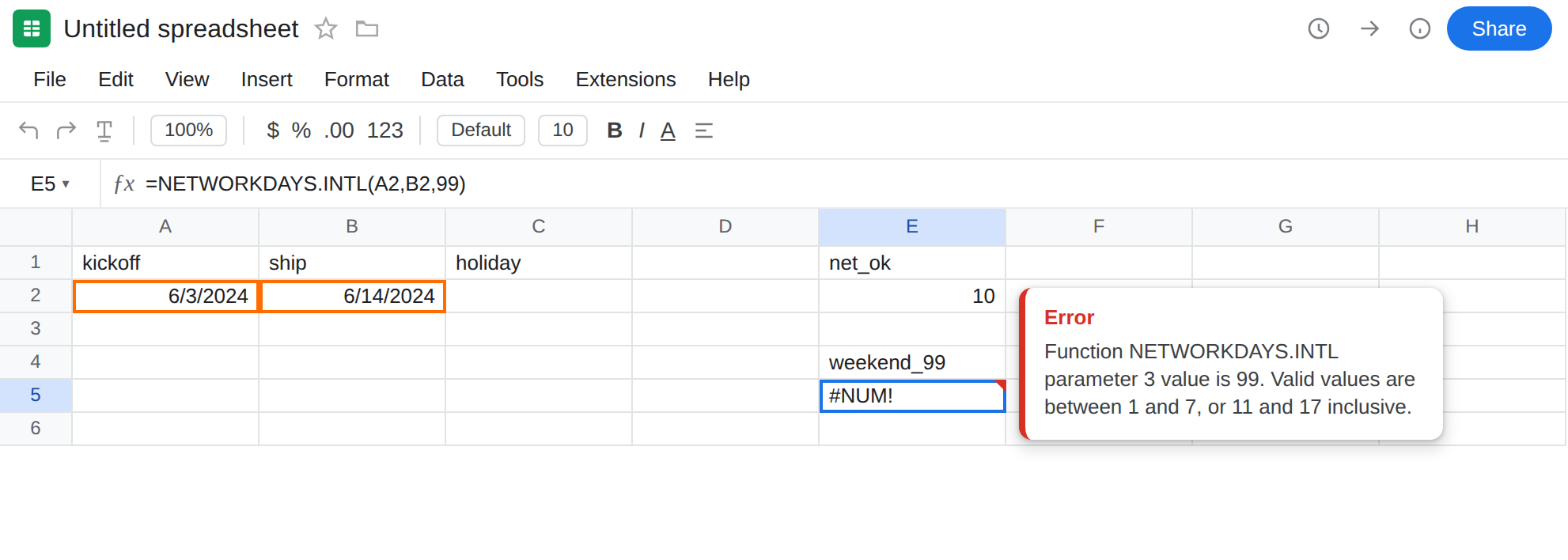Format as currency with $ icon

273,131
